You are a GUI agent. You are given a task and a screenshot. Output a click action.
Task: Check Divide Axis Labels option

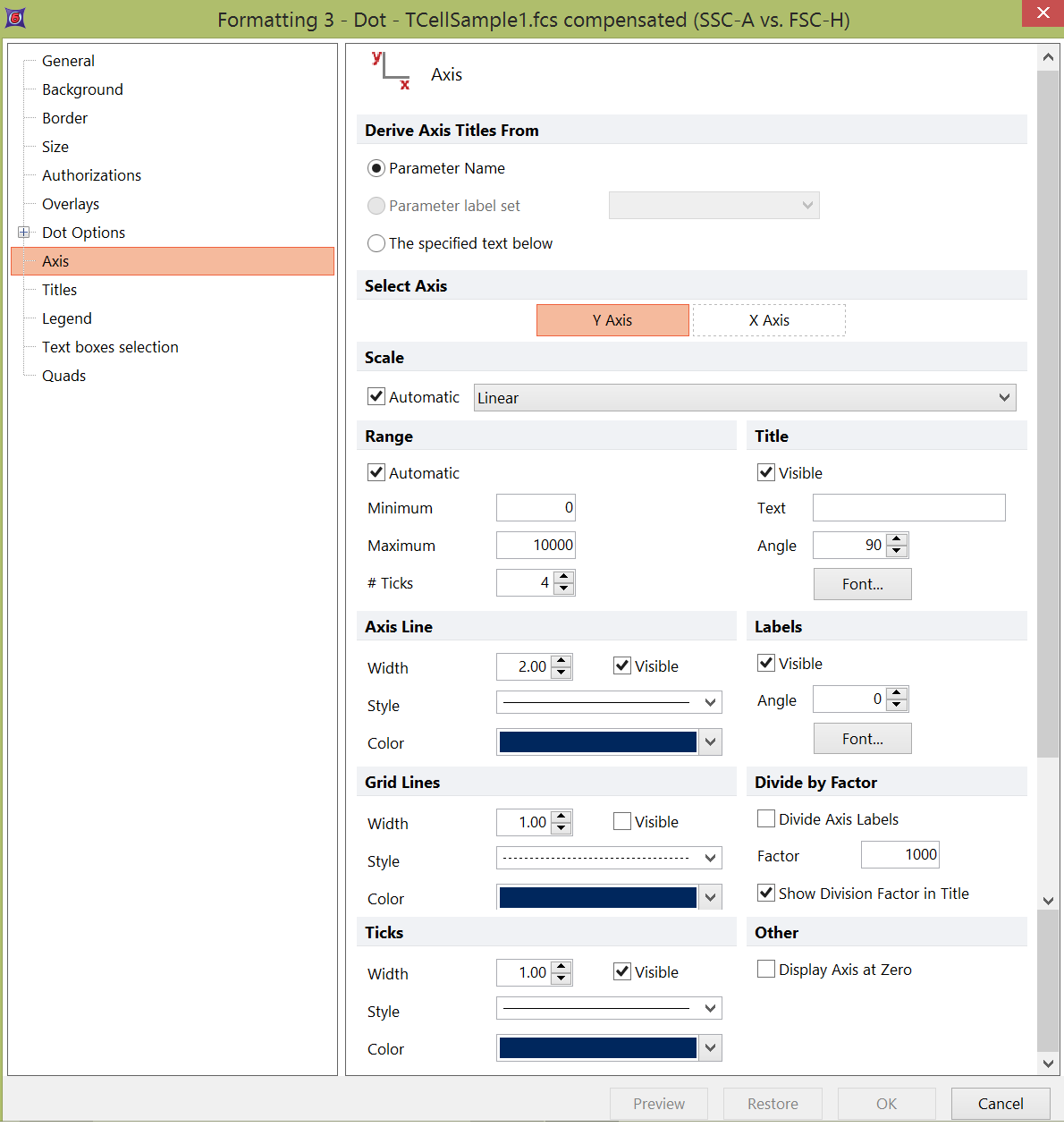tap(766, 818)
